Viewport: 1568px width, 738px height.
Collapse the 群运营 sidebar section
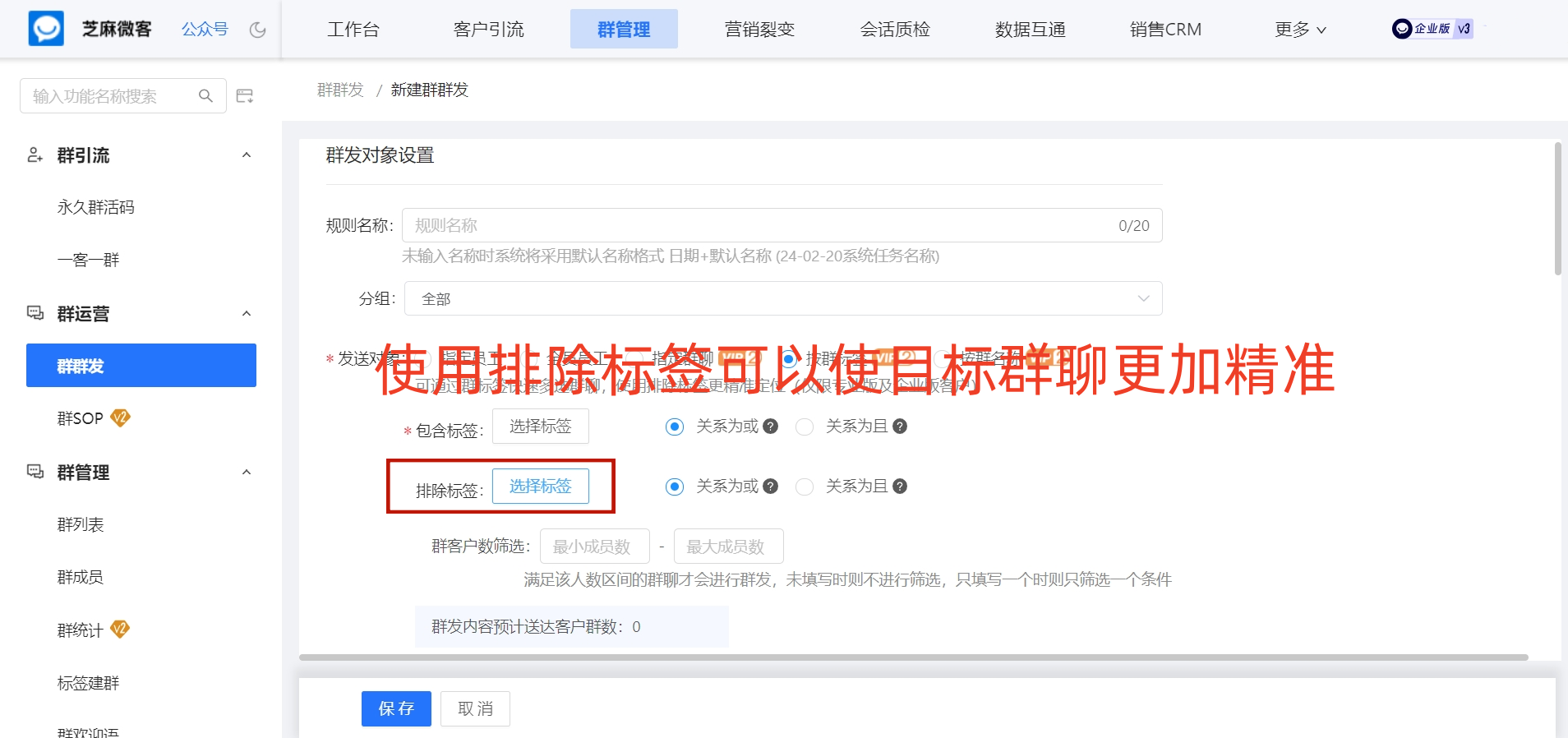[x=247, y=314]
